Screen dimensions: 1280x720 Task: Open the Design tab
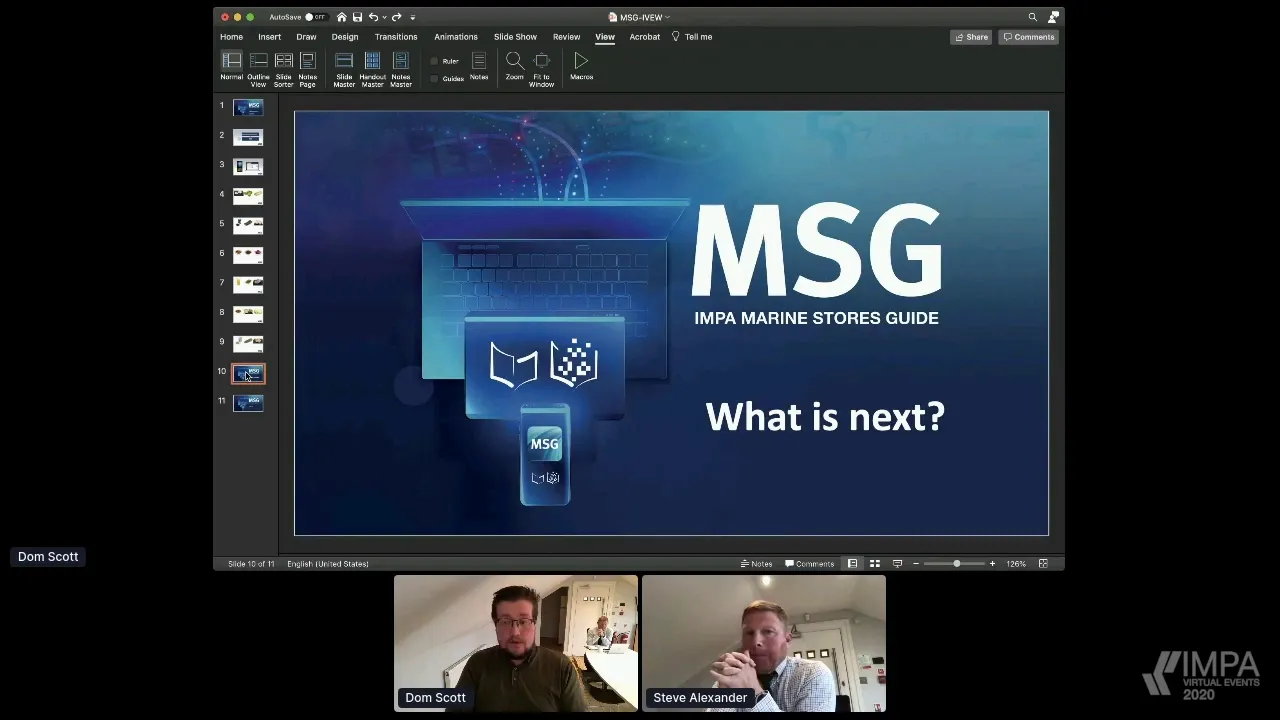click(x=345, y=37)
